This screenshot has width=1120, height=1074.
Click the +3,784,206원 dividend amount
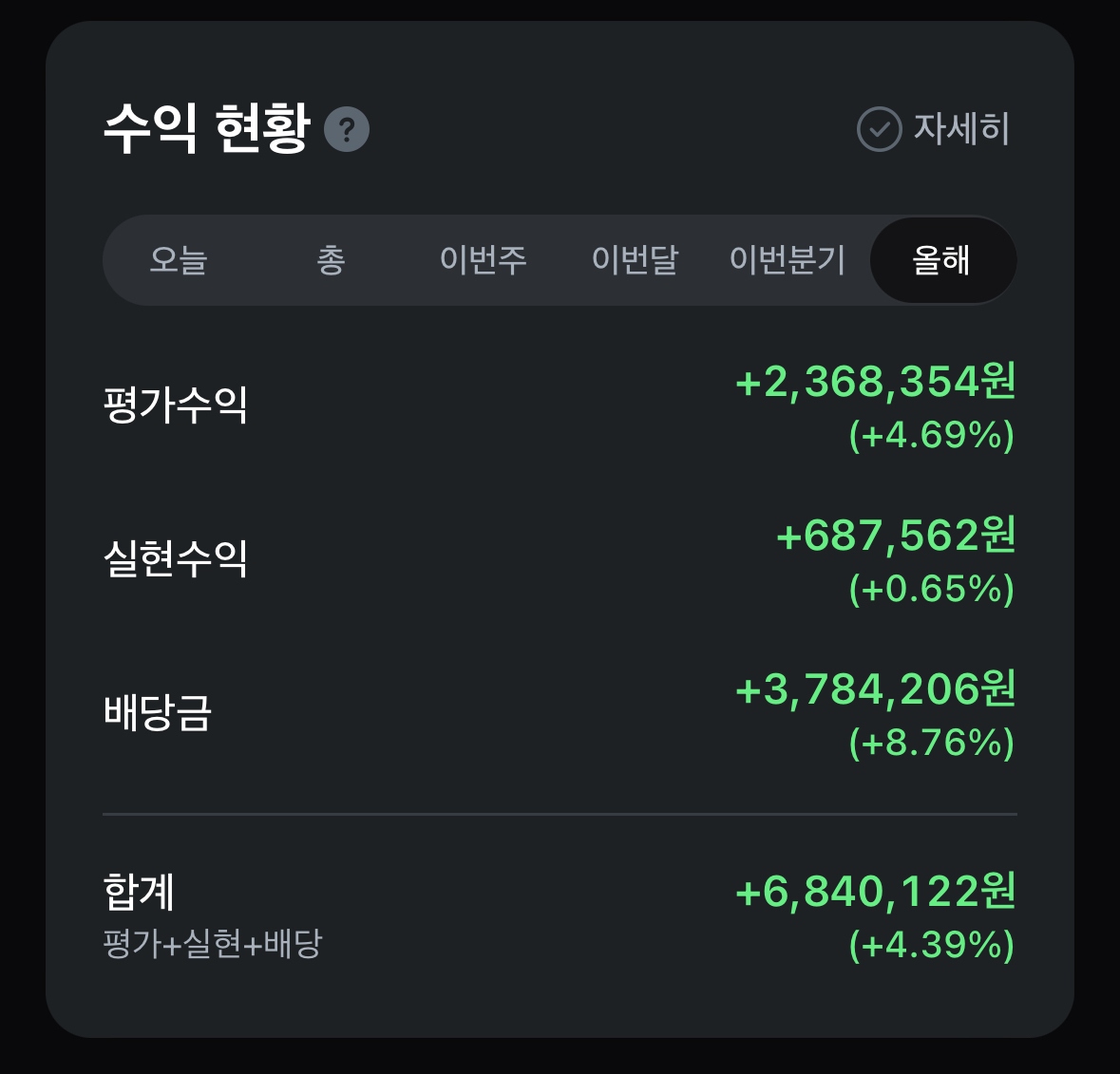click(x=875, y=689)
